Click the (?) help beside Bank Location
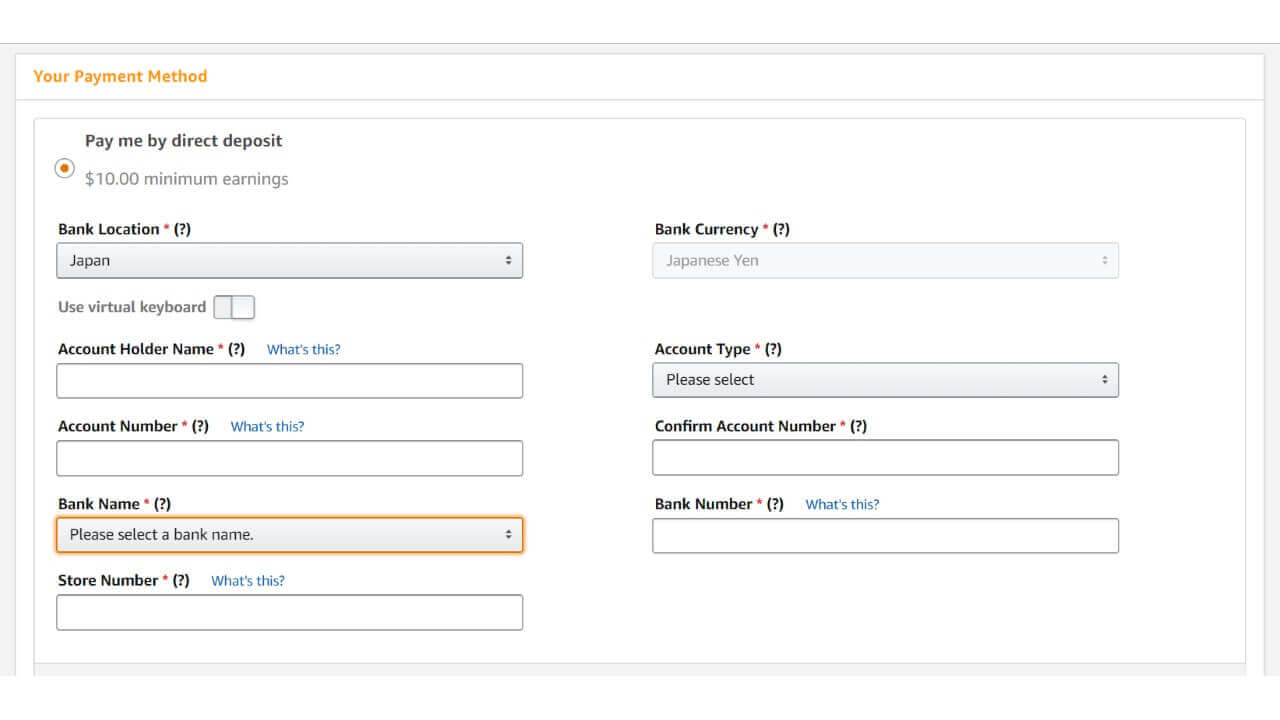The width and height of the screenshot is (1280, 720). (182, 229)
